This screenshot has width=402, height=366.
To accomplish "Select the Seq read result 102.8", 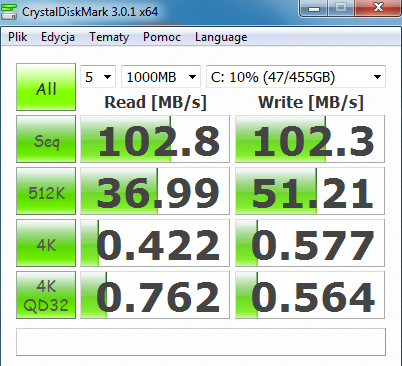I will [x=155, y=139].
